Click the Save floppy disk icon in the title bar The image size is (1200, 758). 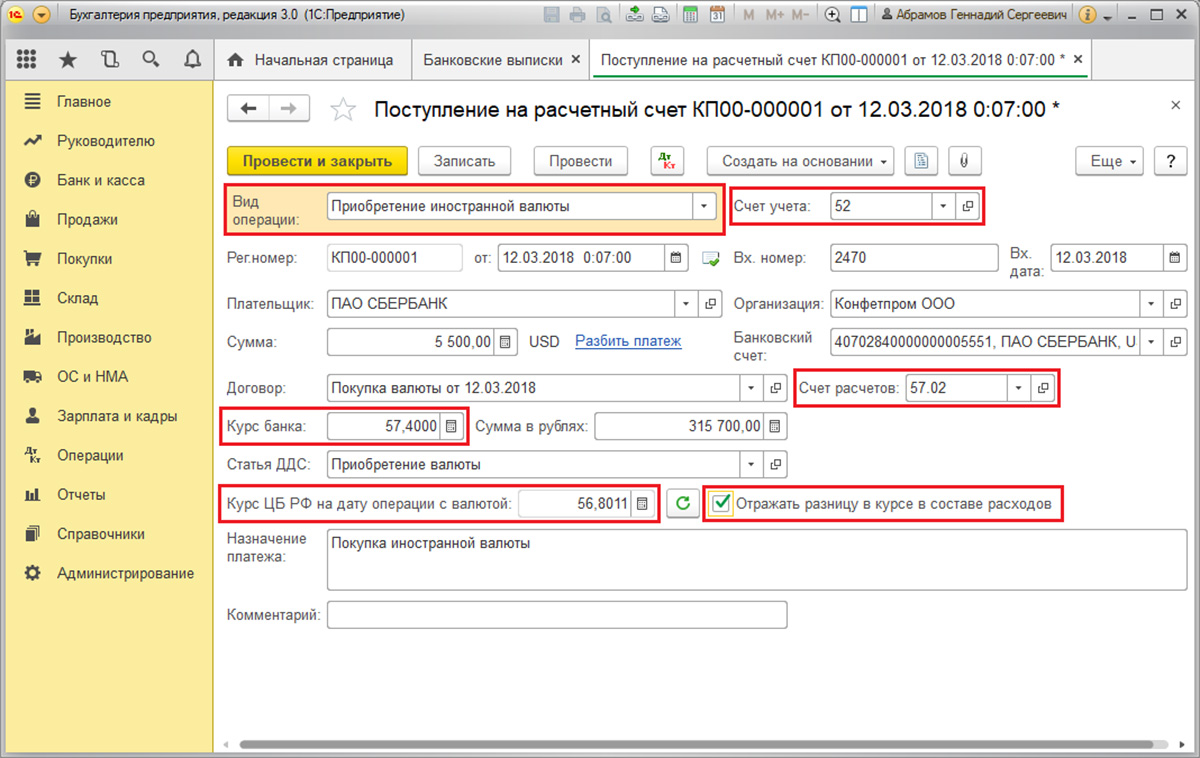(552, 15)
